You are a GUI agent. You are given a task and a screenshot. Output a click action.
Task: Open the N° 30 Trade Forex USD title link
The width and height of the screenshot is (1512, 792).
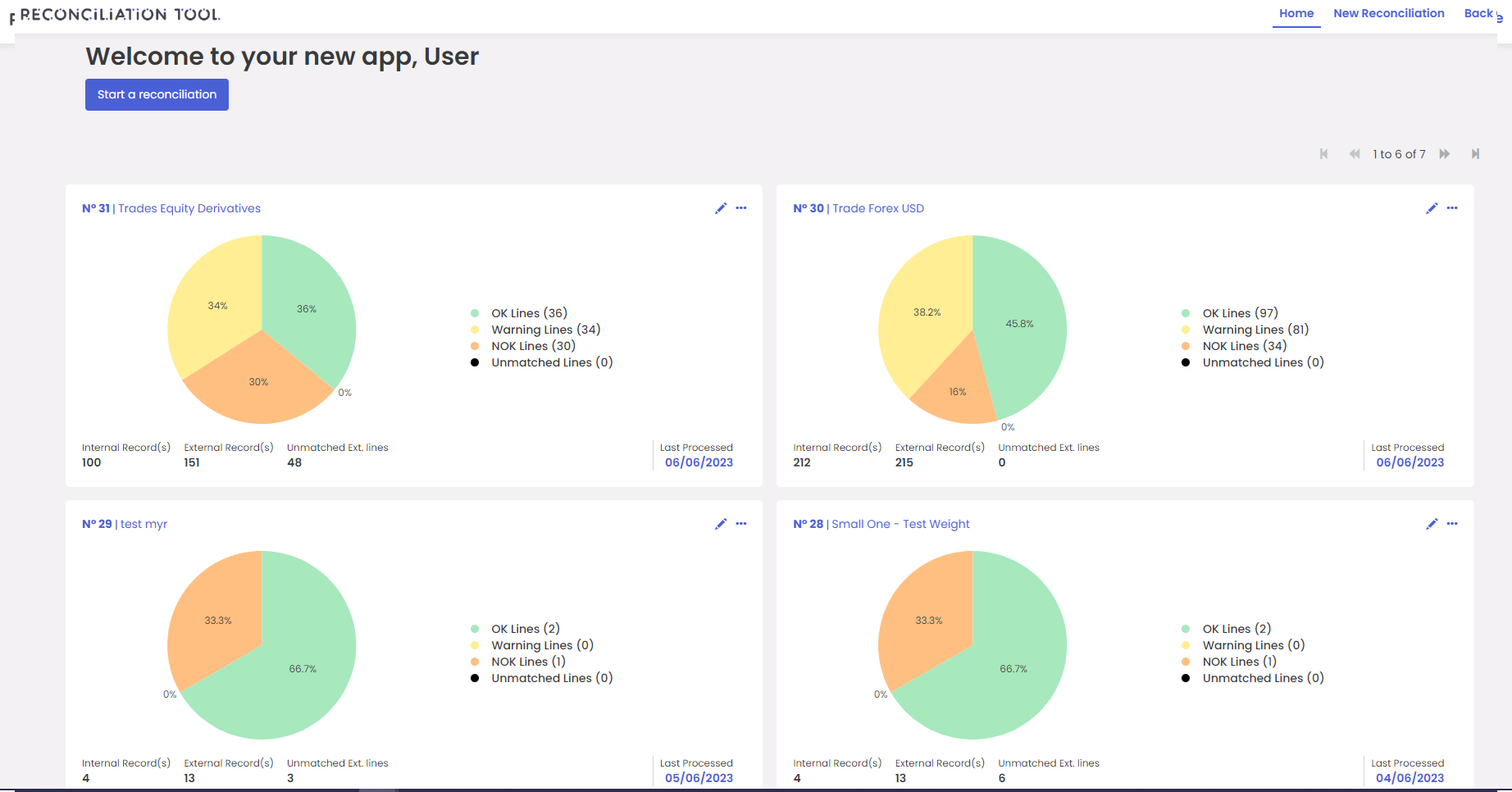pos(858,208)
